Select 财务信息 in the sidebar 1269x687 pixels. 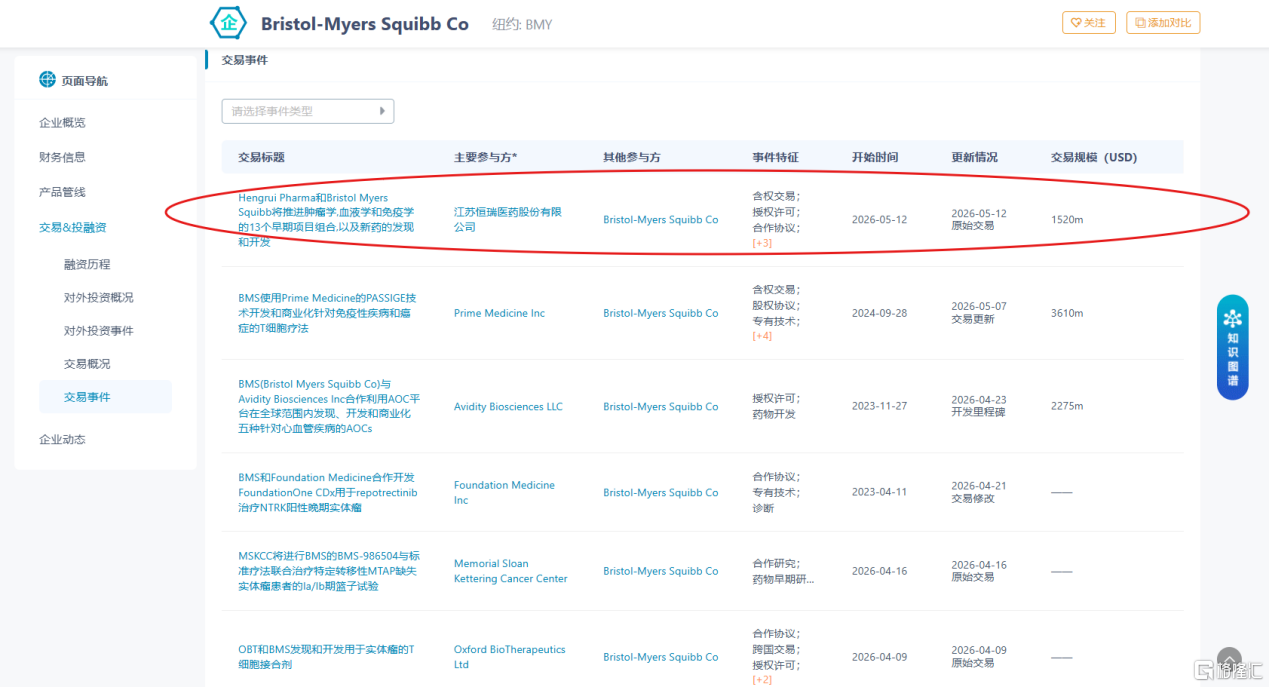tap(62, 157)
